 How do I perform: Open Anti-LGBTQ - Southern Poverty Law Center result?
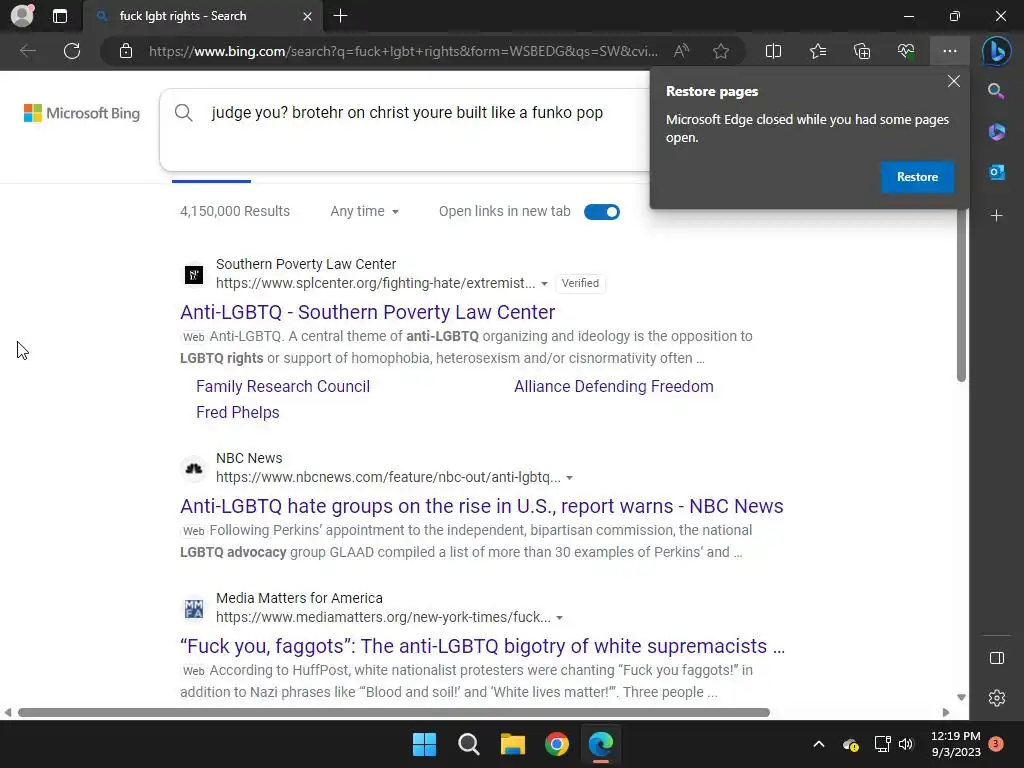368,312
